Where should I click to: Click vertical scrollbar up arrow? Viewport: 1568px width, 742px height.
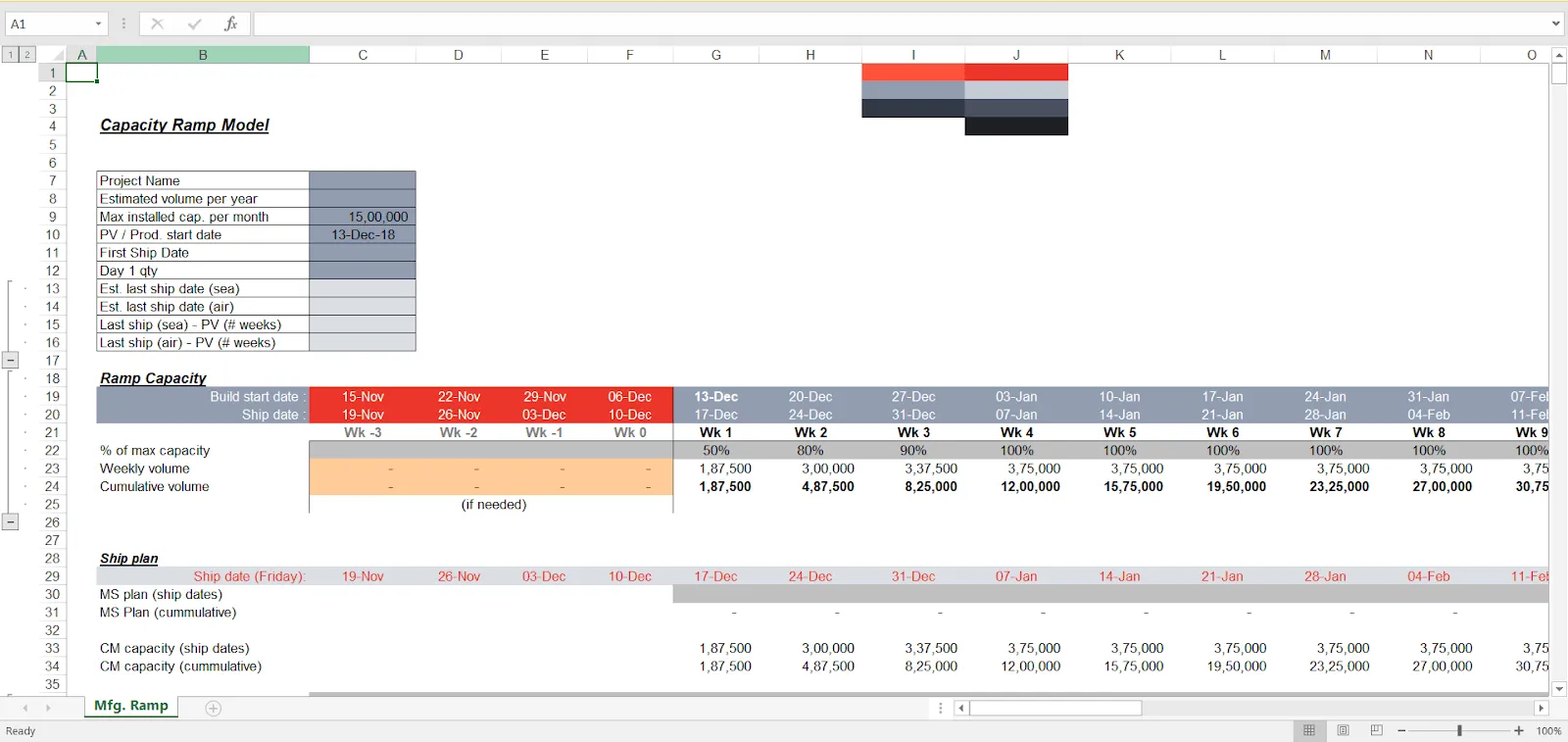click(x=1559, y=55)
